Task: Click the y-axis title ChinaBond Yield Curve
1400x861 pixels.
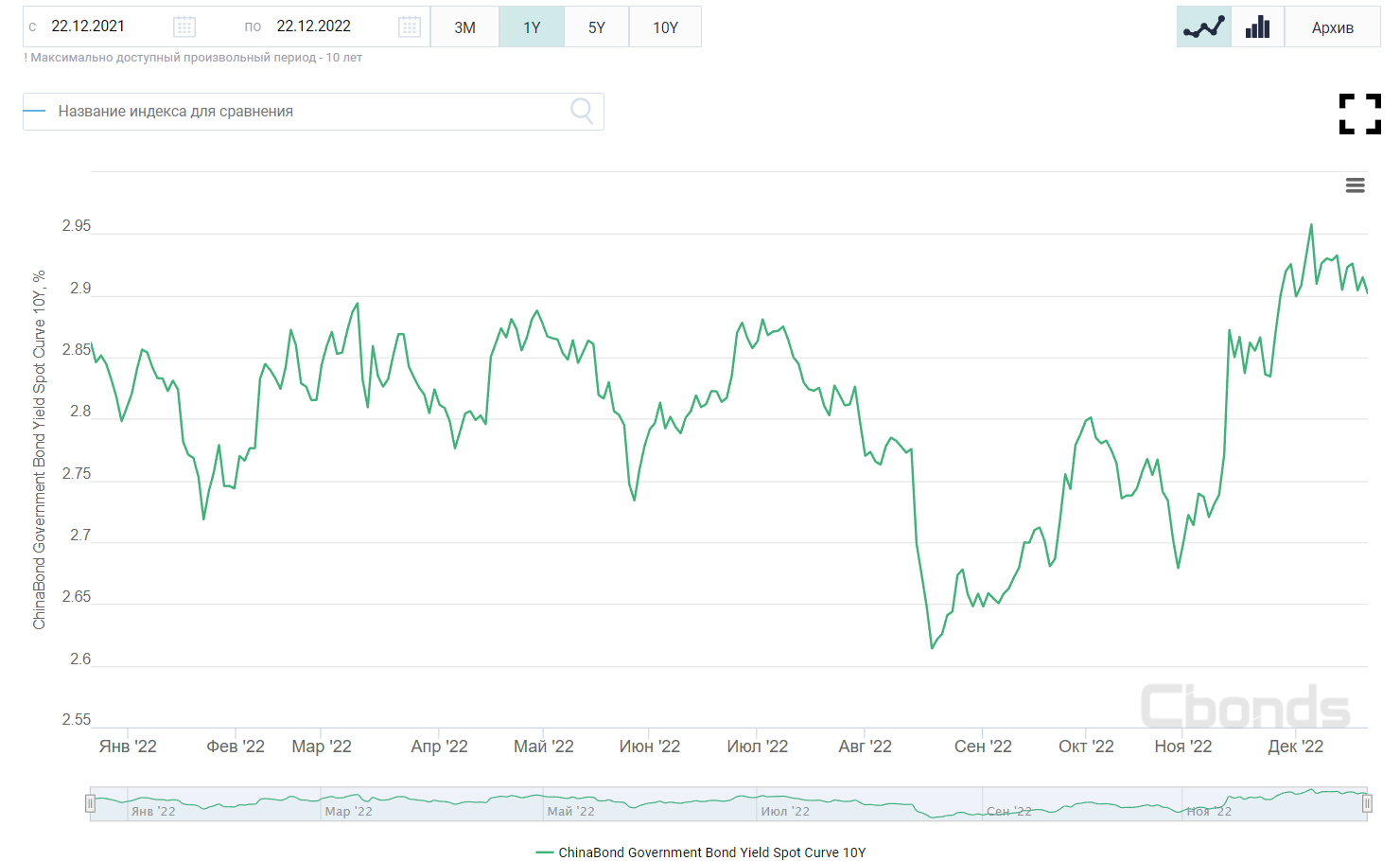Action: 39,449
